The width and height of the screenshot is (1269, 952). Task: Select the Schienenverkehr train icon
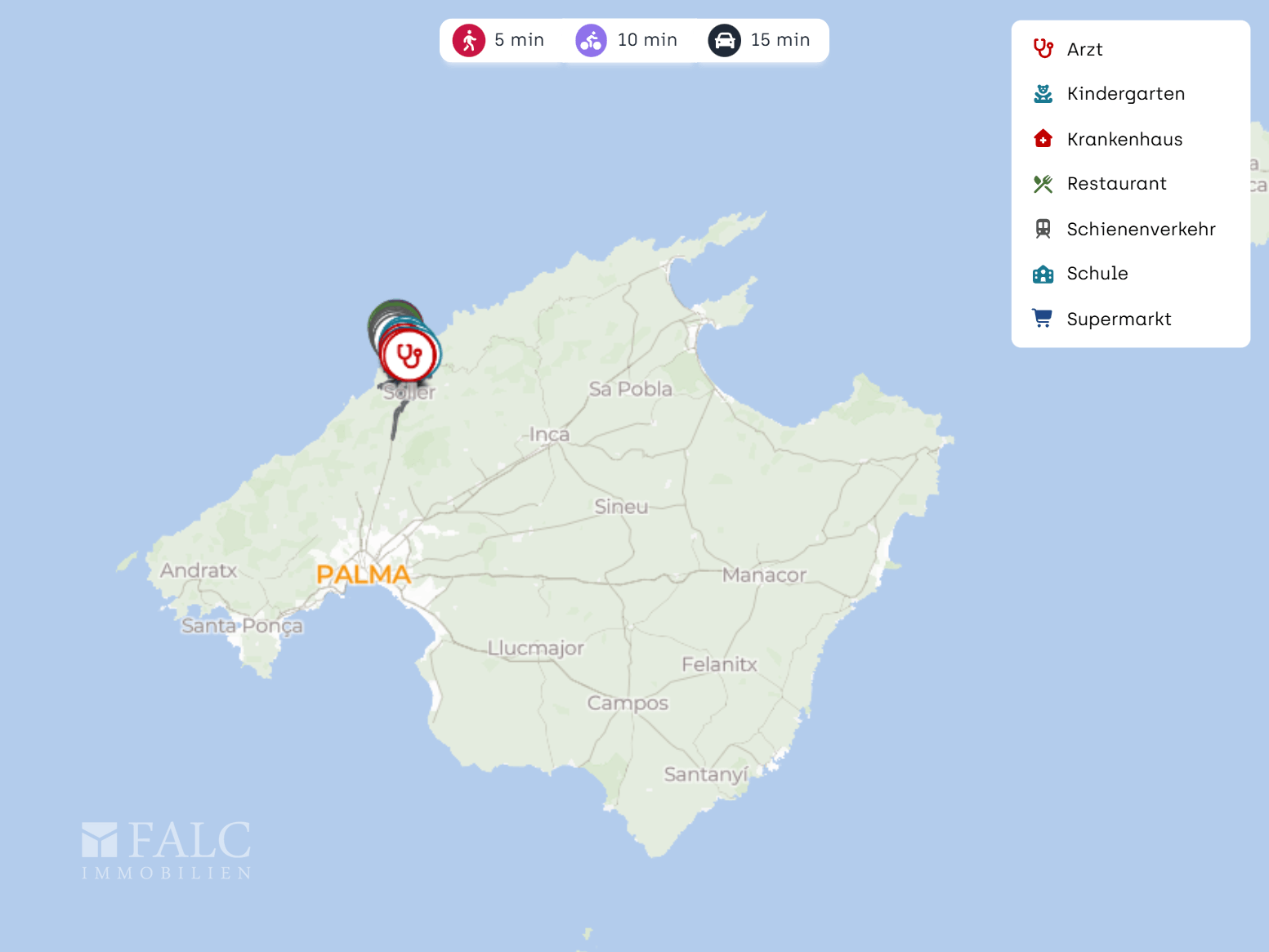pyautogui.click(x=1043, y=228)
